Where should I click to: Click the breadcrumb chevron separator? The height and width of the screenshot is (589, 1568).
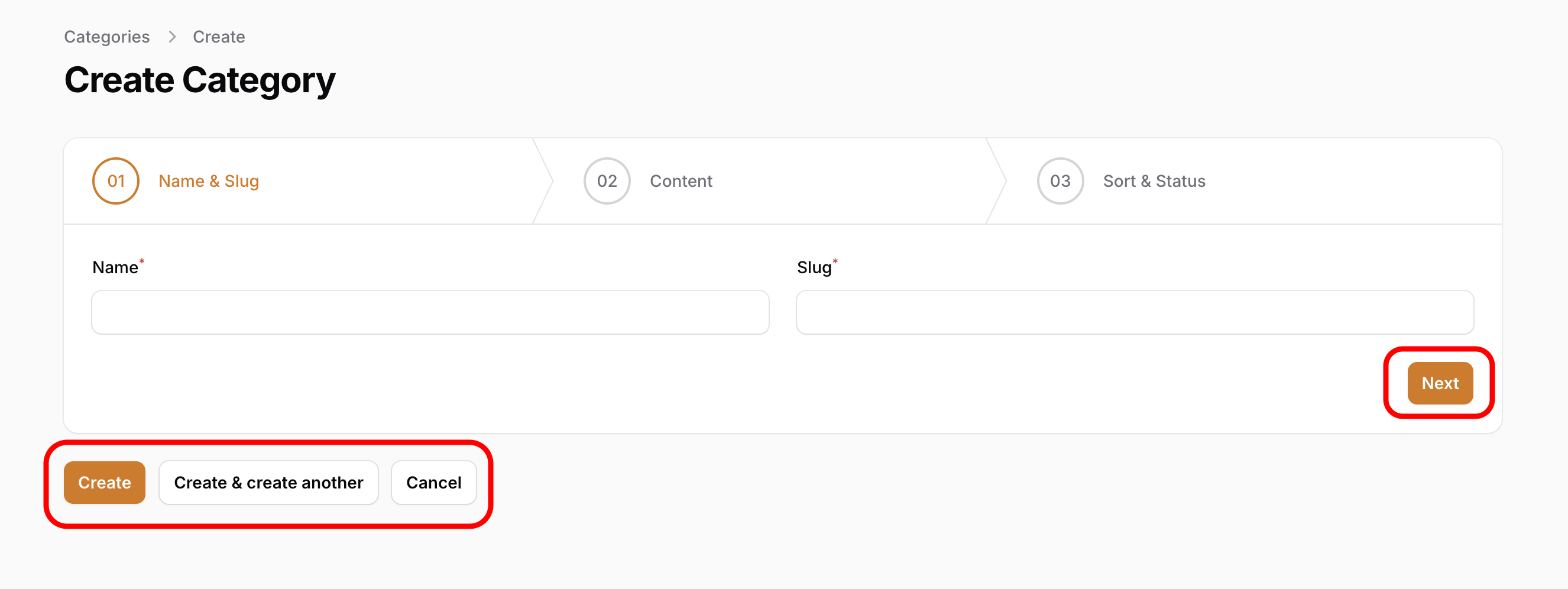click(172, 37)
